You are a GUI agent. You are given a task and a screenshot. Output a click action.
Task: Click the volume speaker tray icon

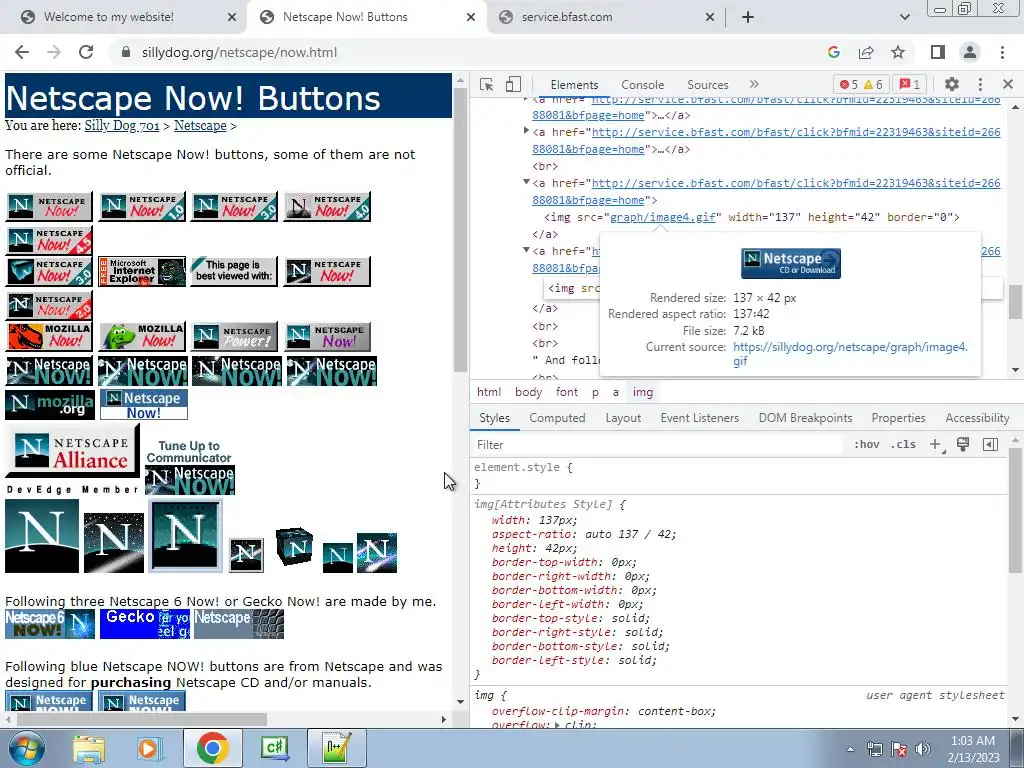tap(923, 748)
